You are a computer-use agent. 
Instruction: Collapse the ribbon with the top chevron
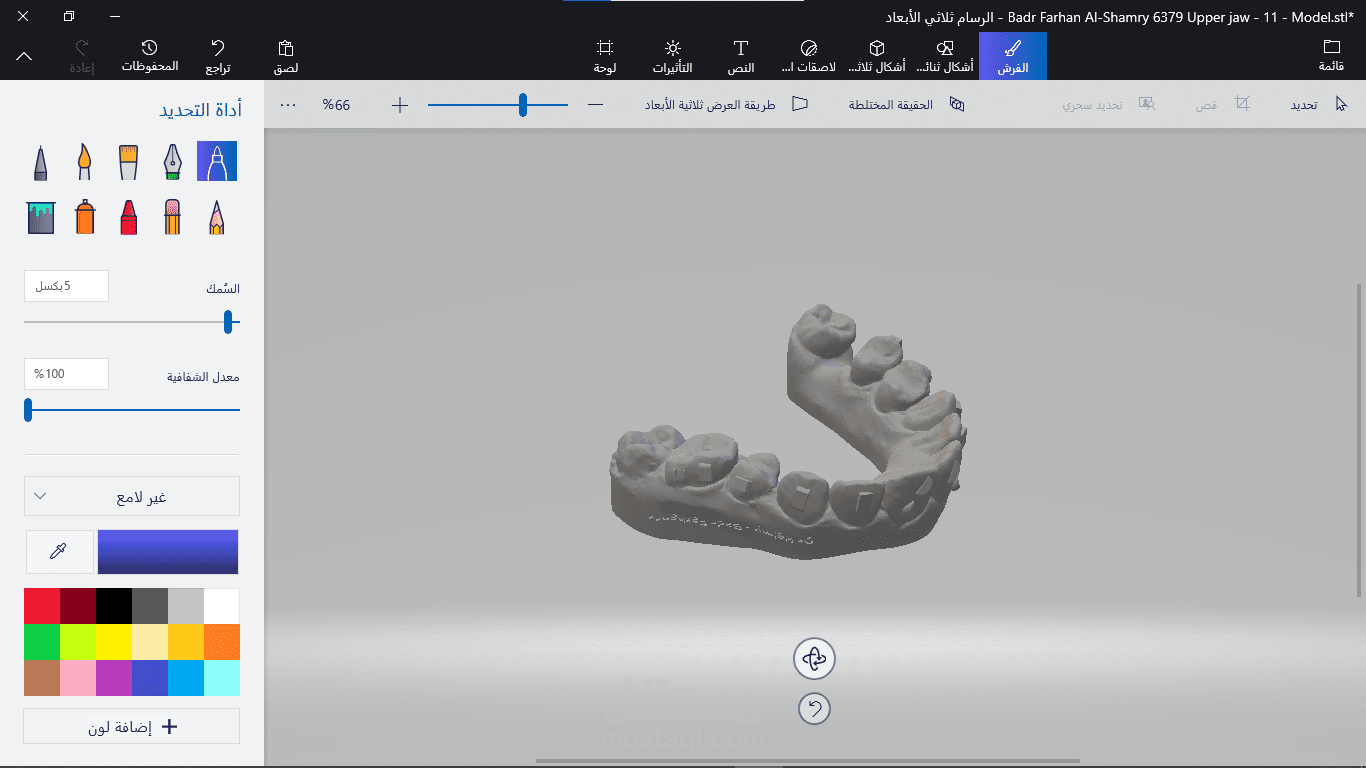pyautogui.click(x=24, y=56)
